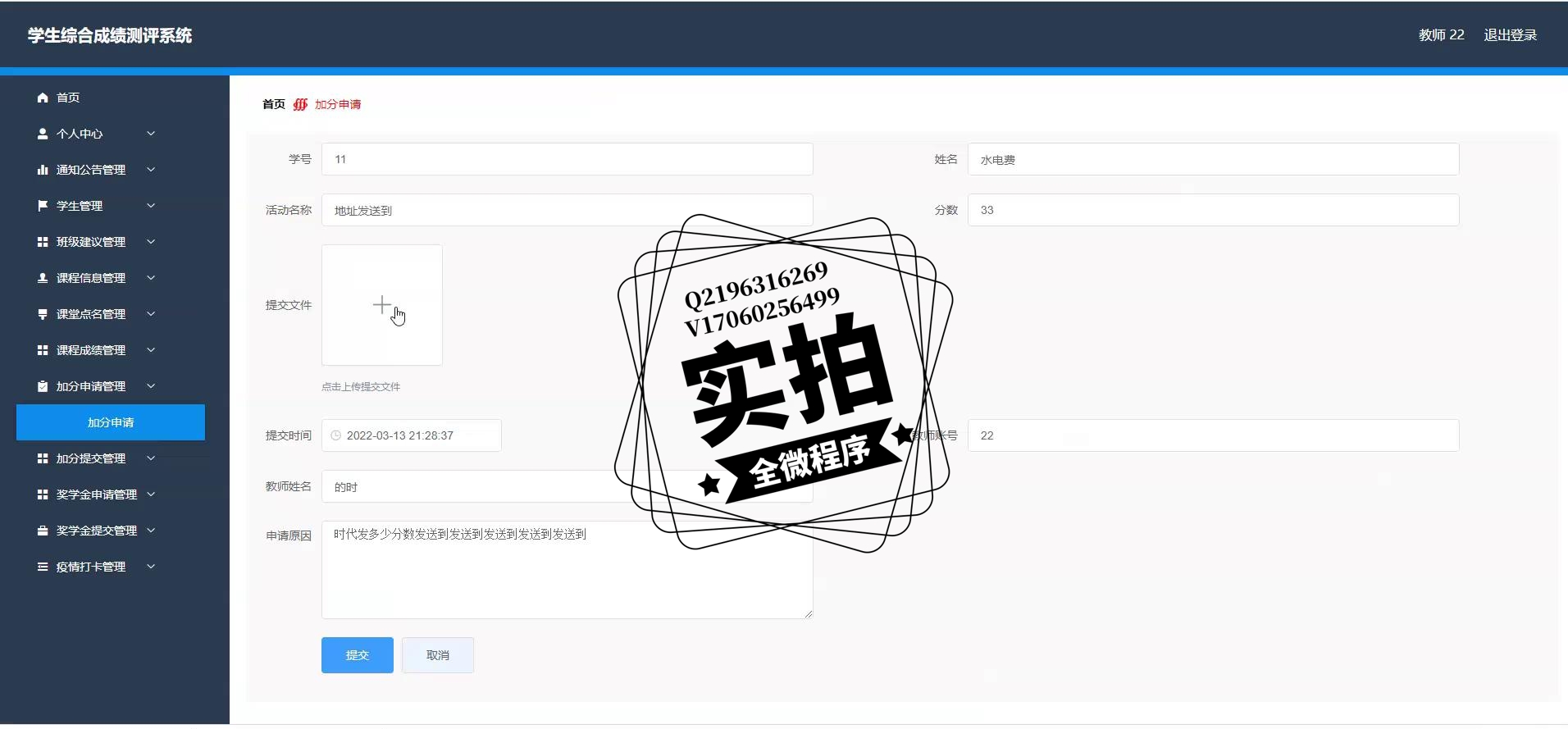The image size is (1568, 729).
Task: Click the 首页 breadcrumb link
Action: (274, 104)
